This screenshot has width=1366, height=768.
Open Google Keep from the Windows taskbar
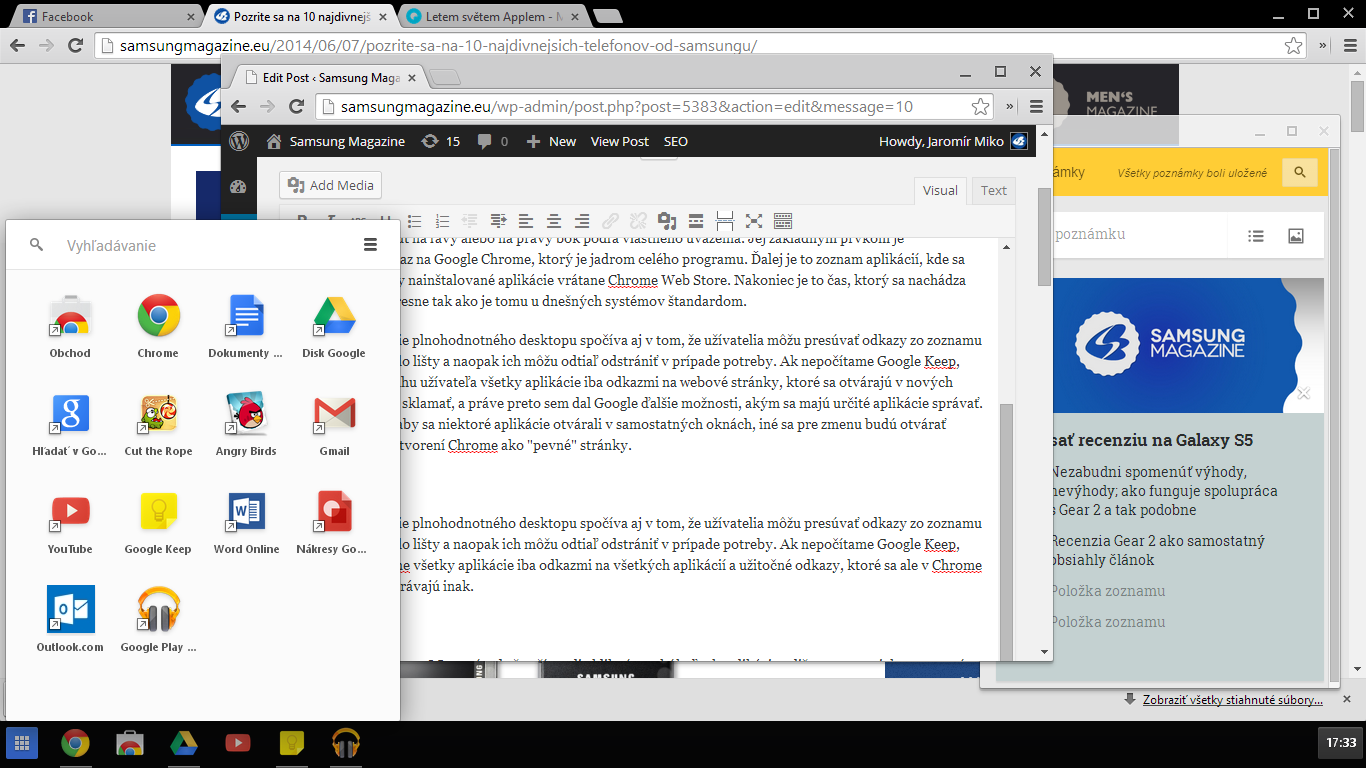point(291,744)
